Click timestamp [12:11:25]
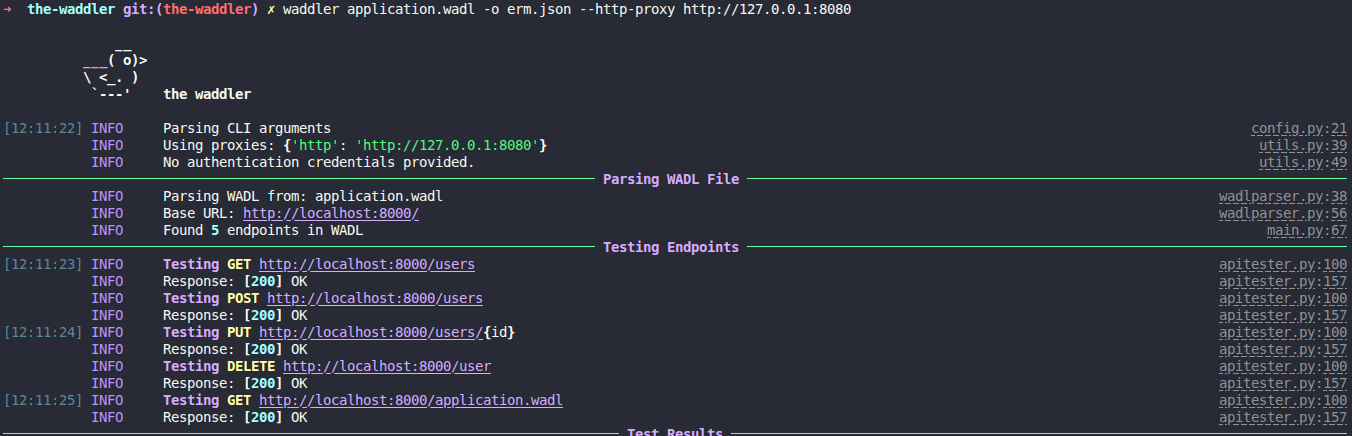The image size is (1352, 436). pyautogui.click(x=43, y=401)
